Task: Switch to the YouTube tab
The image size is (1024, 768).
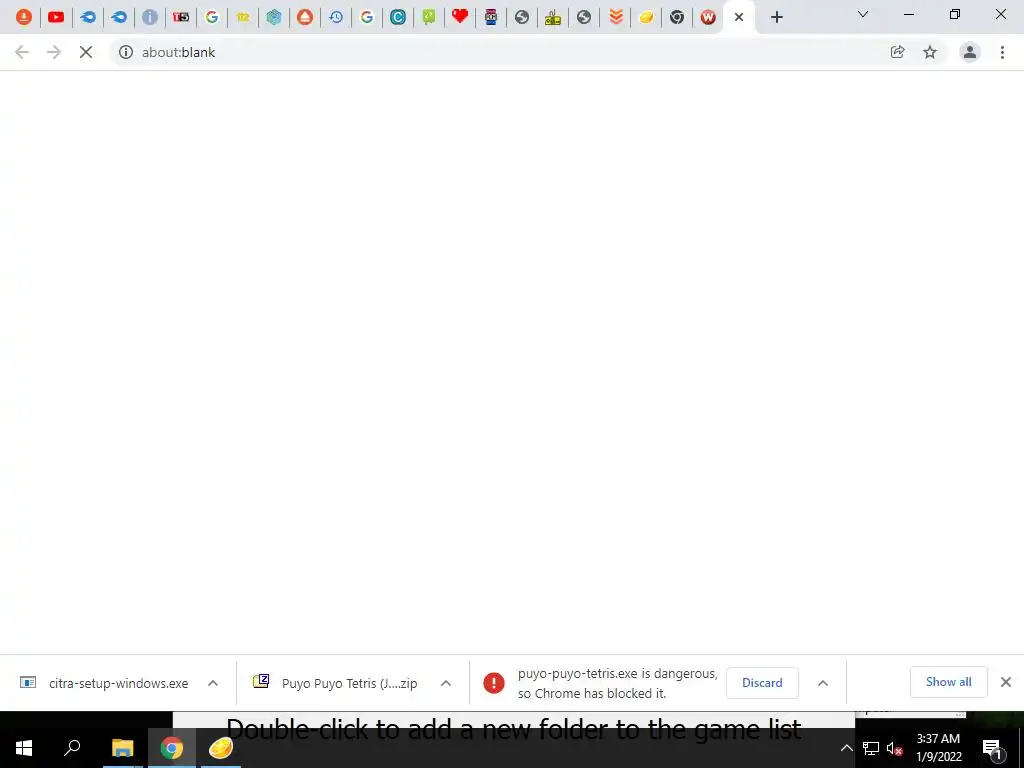Action: [56, 17]
